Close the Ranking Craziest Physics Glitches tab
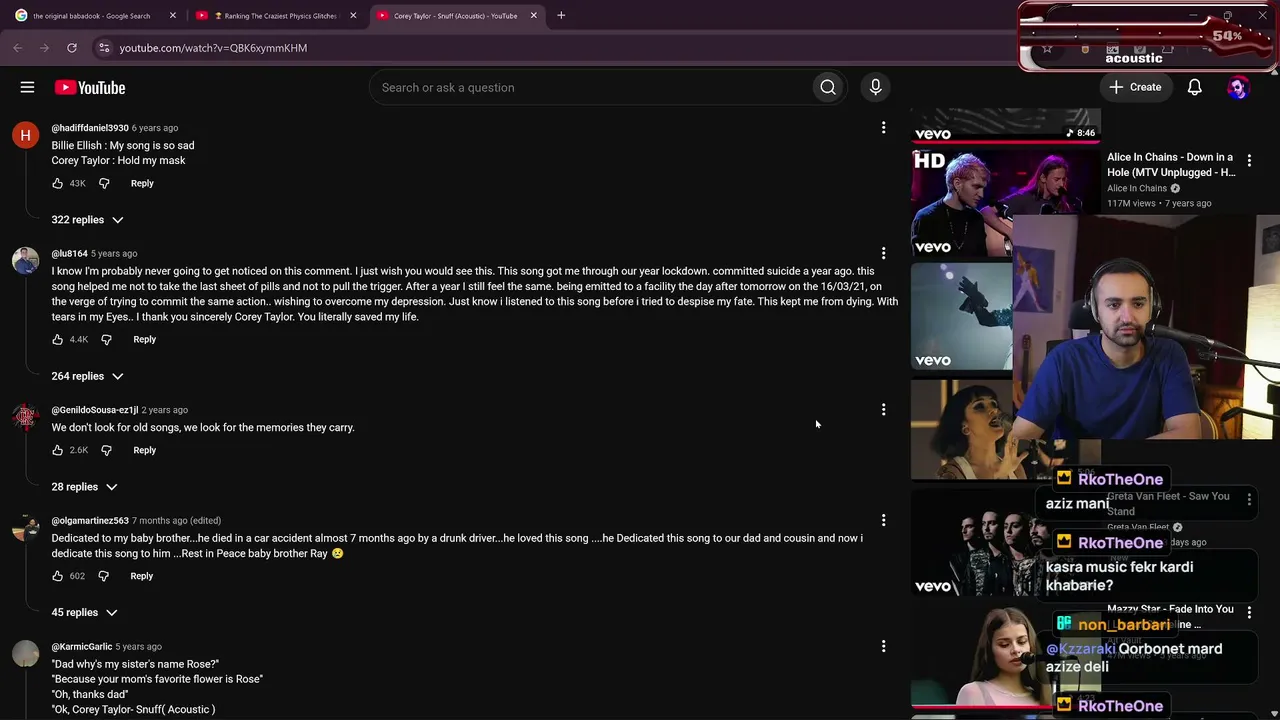 click(353, 15)
